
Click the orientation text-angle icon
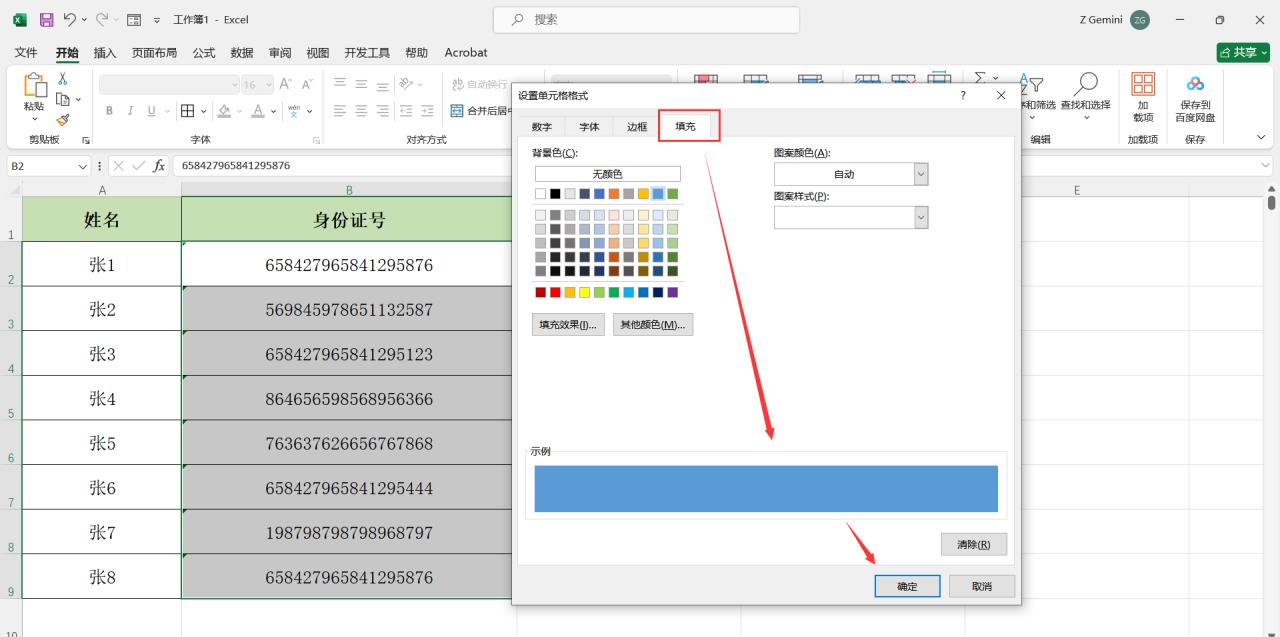pos(406,85)
